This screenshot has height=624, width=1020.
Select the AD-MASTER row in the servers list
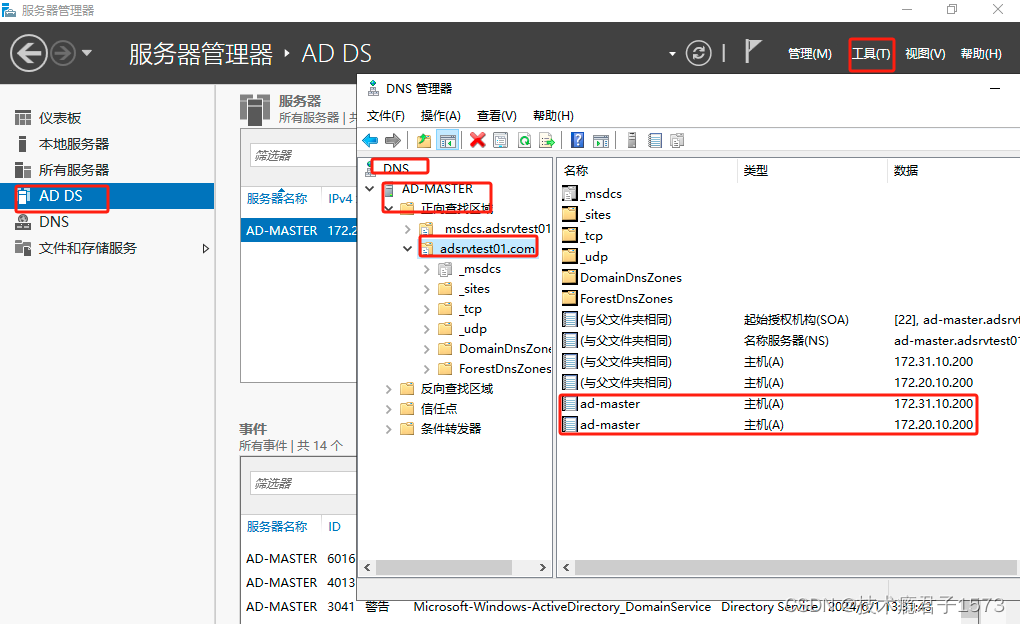(x=299, y=230)
